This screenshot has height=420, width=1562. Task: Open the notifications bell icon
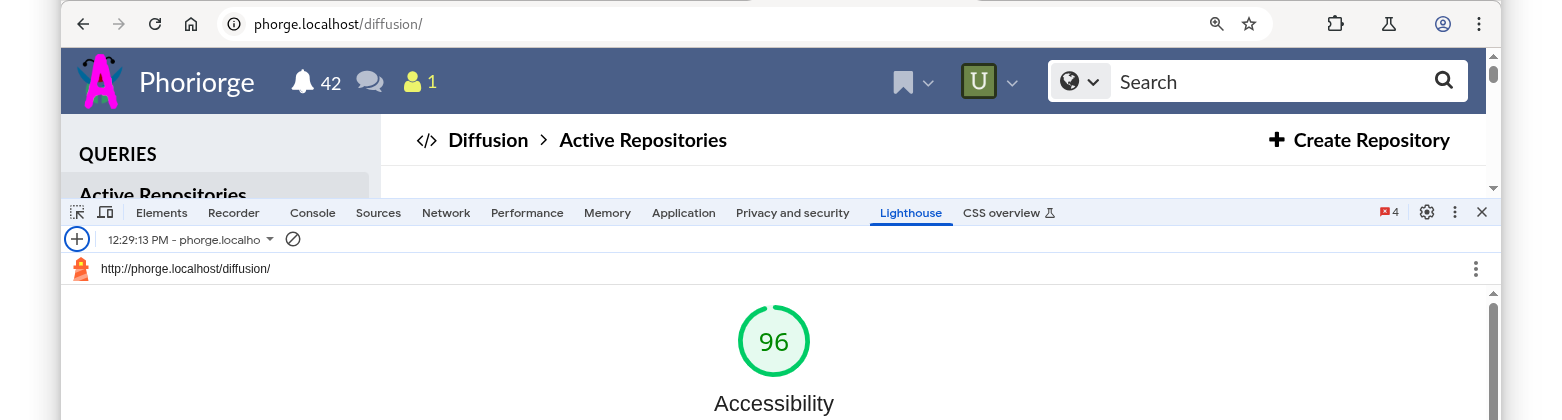[303, 82]
